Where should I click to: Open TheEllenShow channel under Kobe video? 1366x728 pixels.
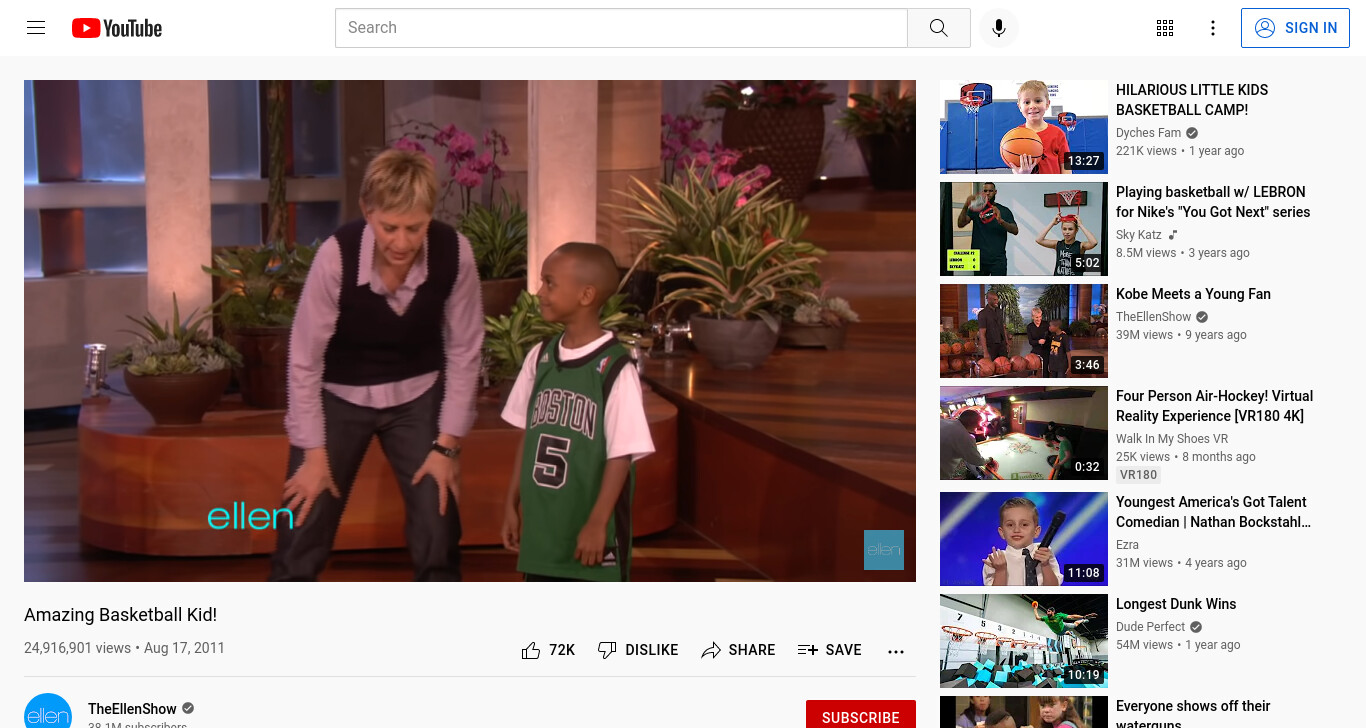coord(1154,317)
